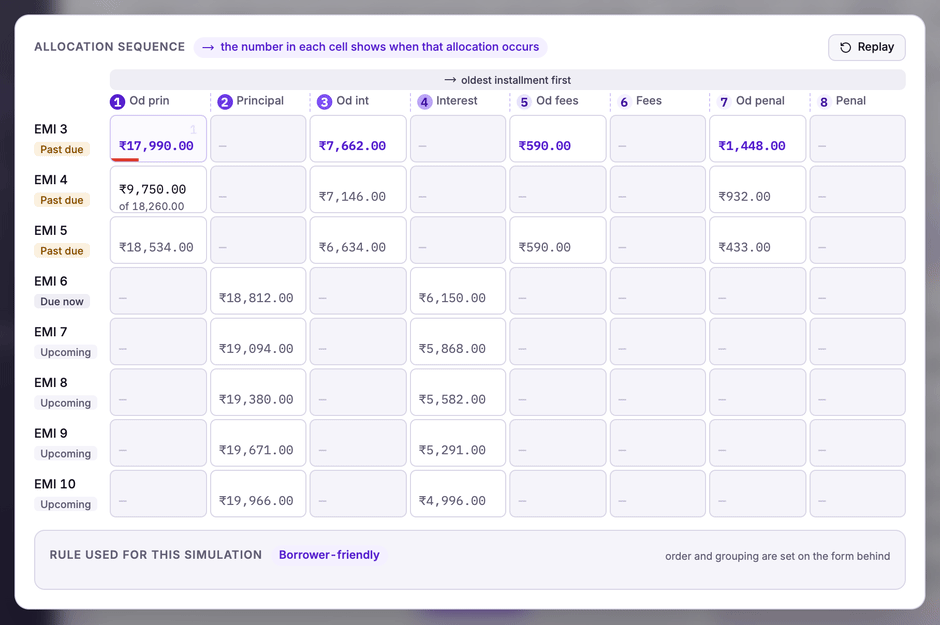
Task: Click EMI 3 overdue penalty ₹1,448.00
Action: tap(758, 138)
